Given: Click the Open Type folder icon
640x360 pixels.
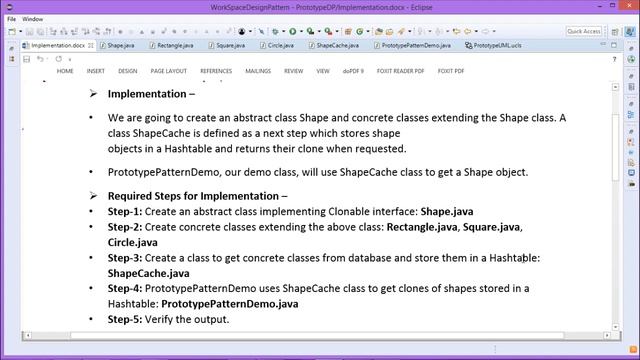Looking at the screenshot, I should (378, 31).
